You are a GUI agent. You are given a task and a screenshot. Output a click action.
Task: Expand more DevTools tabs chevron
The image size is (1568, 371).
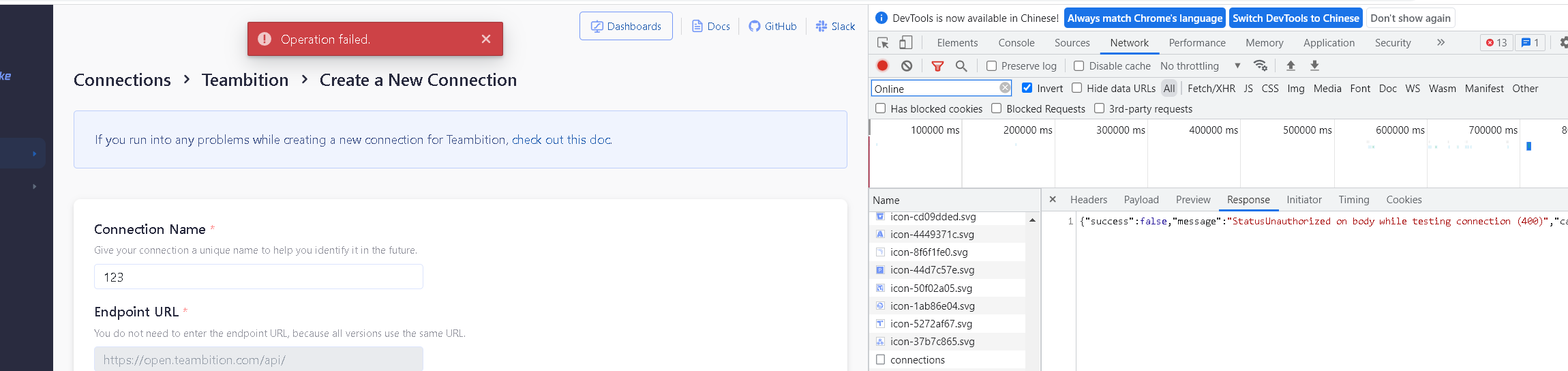click(1441, 42)
